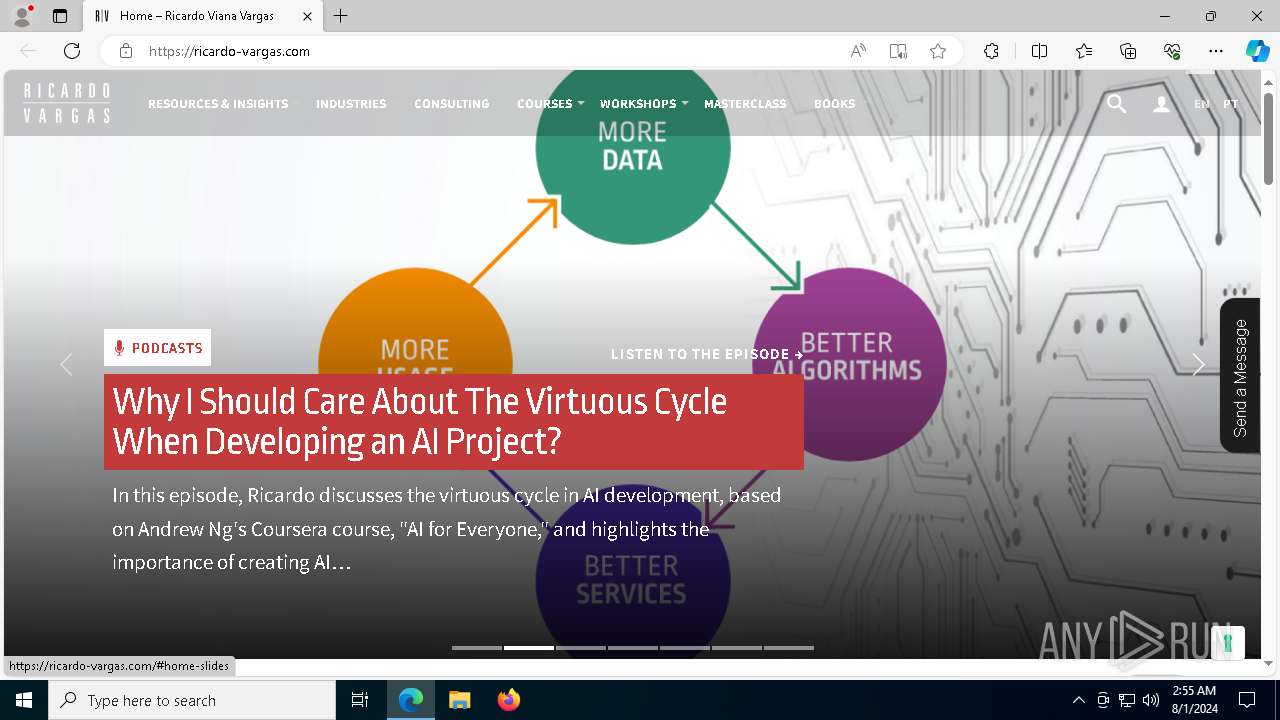This screenshot has height=720, width=1280.
Task: Select the first slide indicator
Action: [x=477, y=648]
